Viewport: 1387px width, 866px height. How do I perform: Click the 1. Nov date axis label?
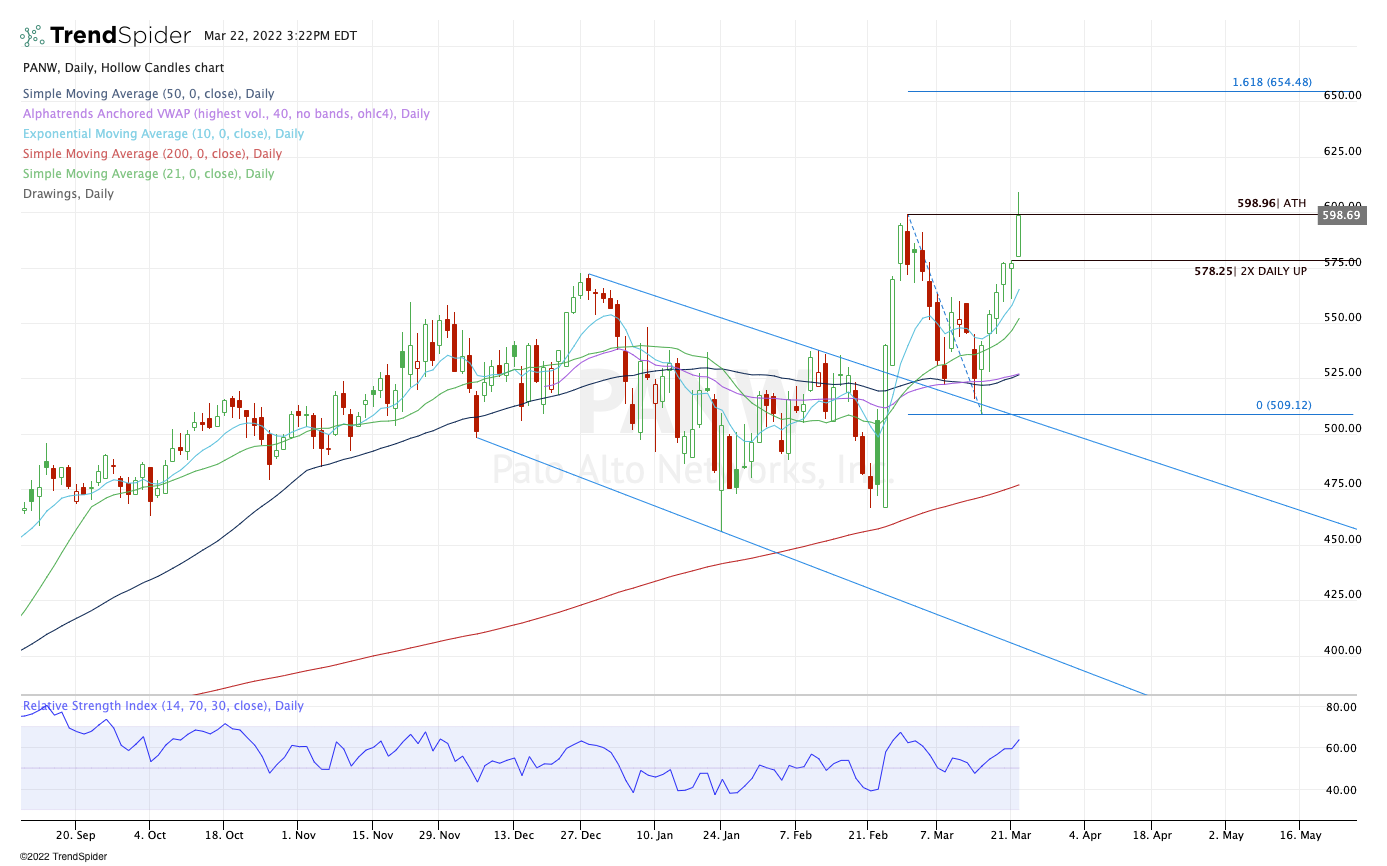(298, 834)
